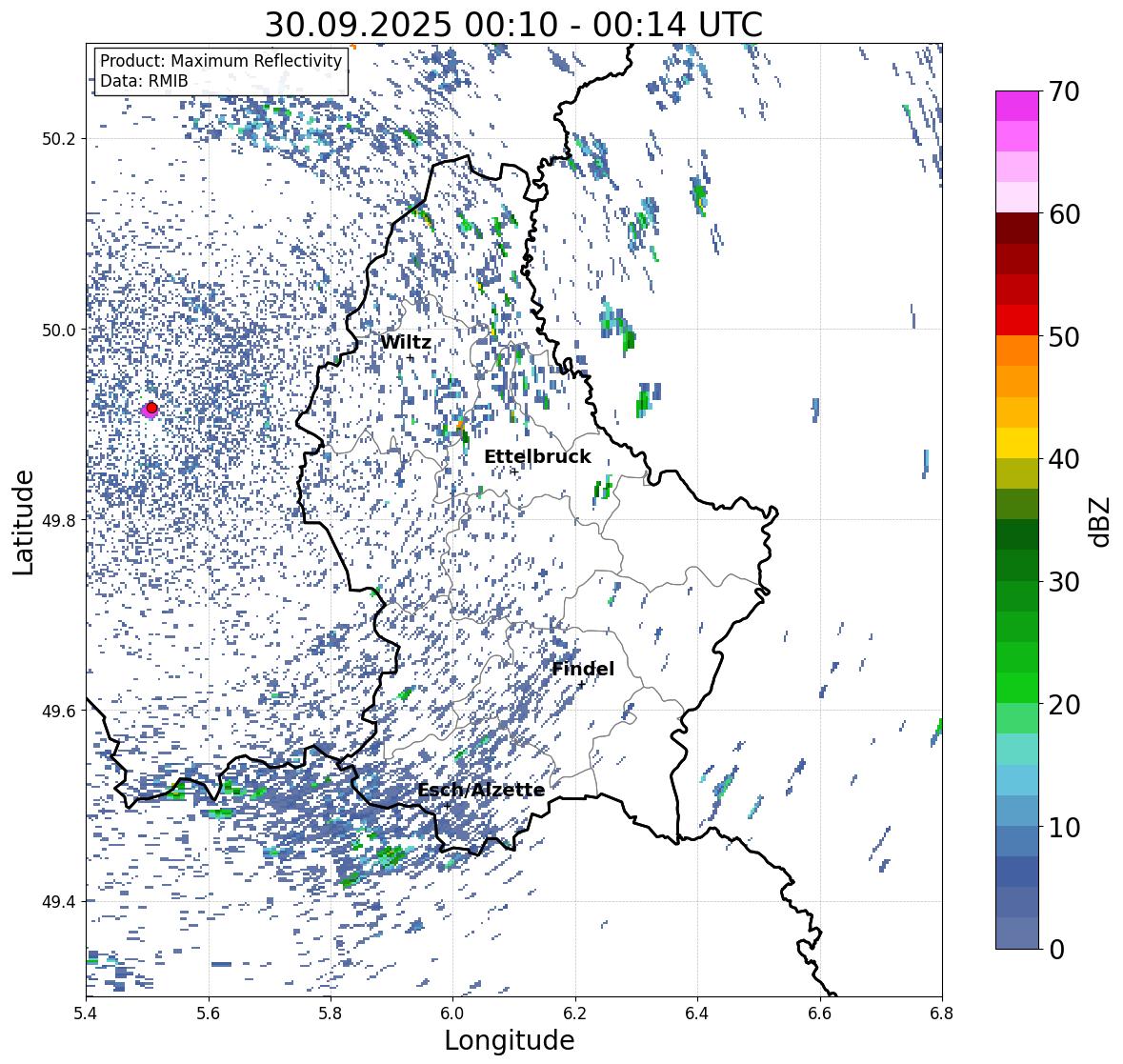The height and width of the screenshot is (1064, 1123).
Task: Click the magenta 70 dBZ colorbar segment
Action: point(1017,106)
